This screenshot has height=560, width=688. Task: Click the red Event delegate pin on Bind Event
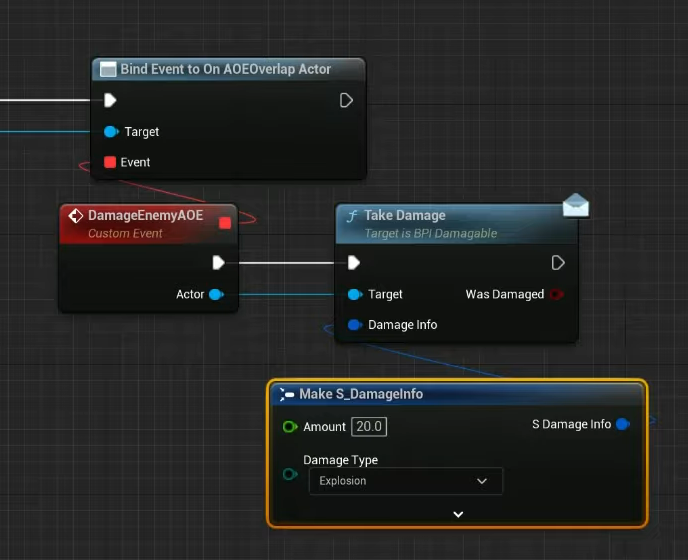(x=110, y=162)
